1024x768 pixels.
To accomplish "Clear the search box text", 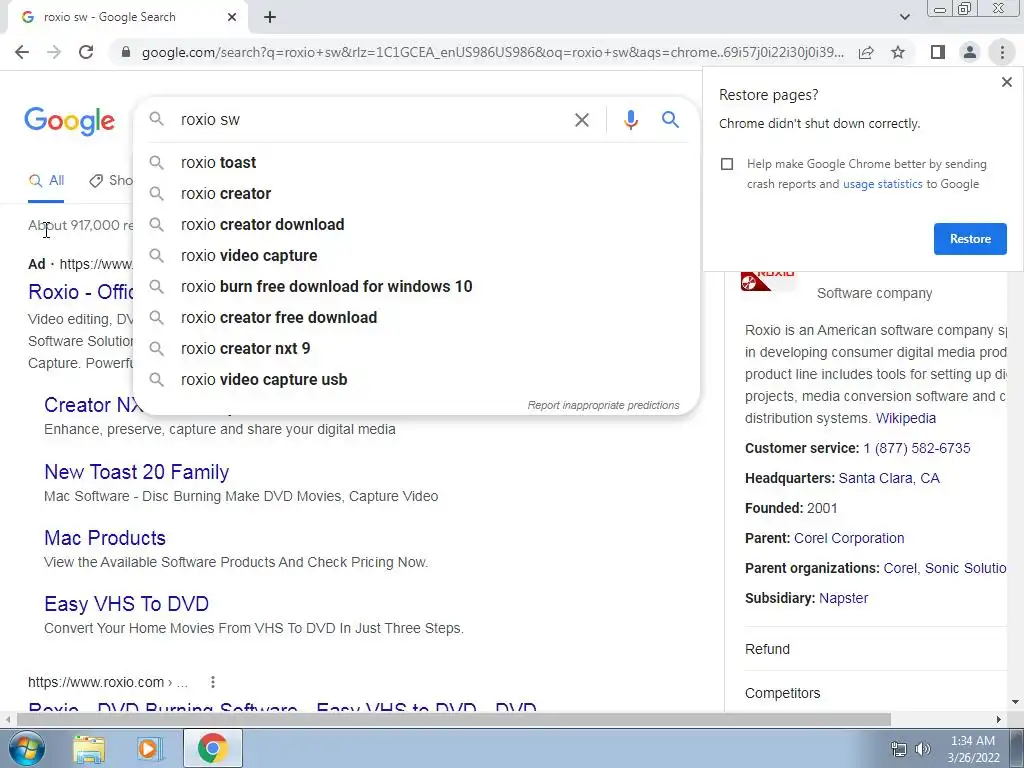I will [x=581, y=120].
